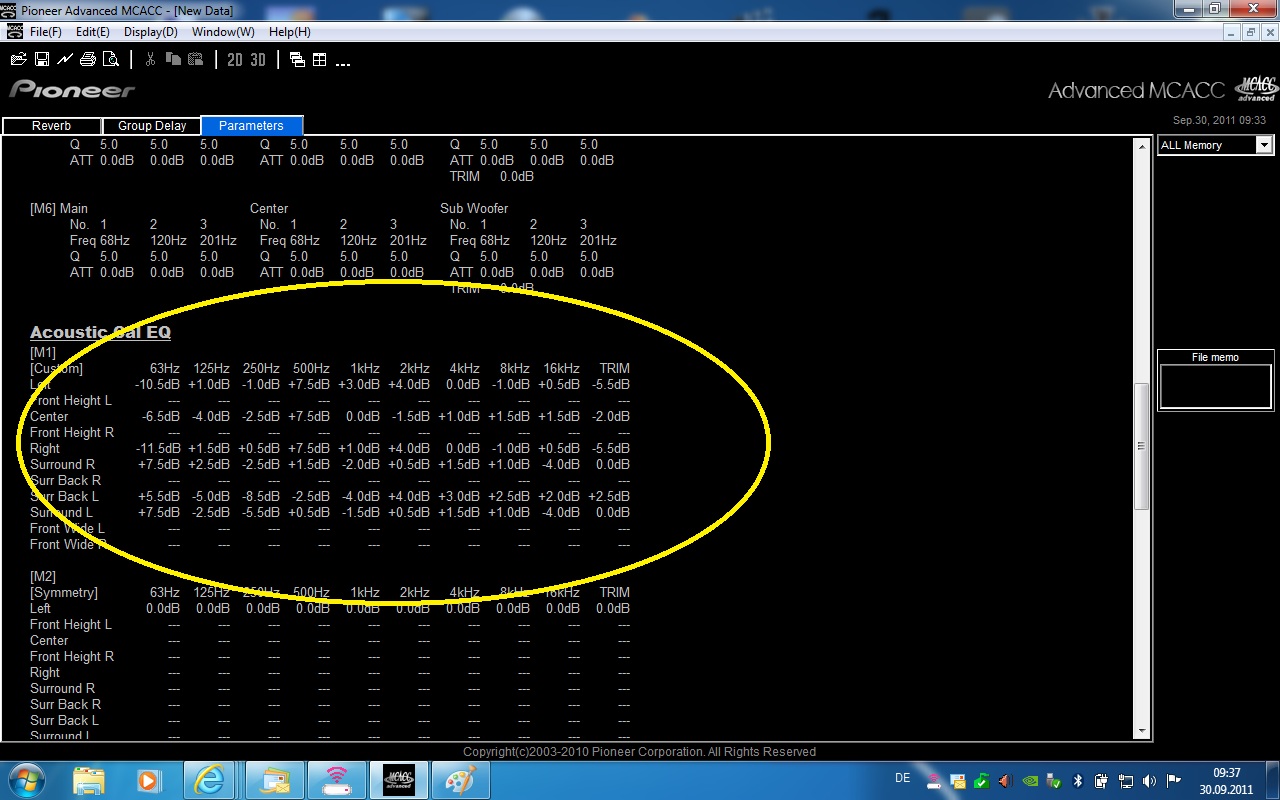Switch to 3D graph display
Viewport: 1280px width, 800px height.
(x=258, y=60)
